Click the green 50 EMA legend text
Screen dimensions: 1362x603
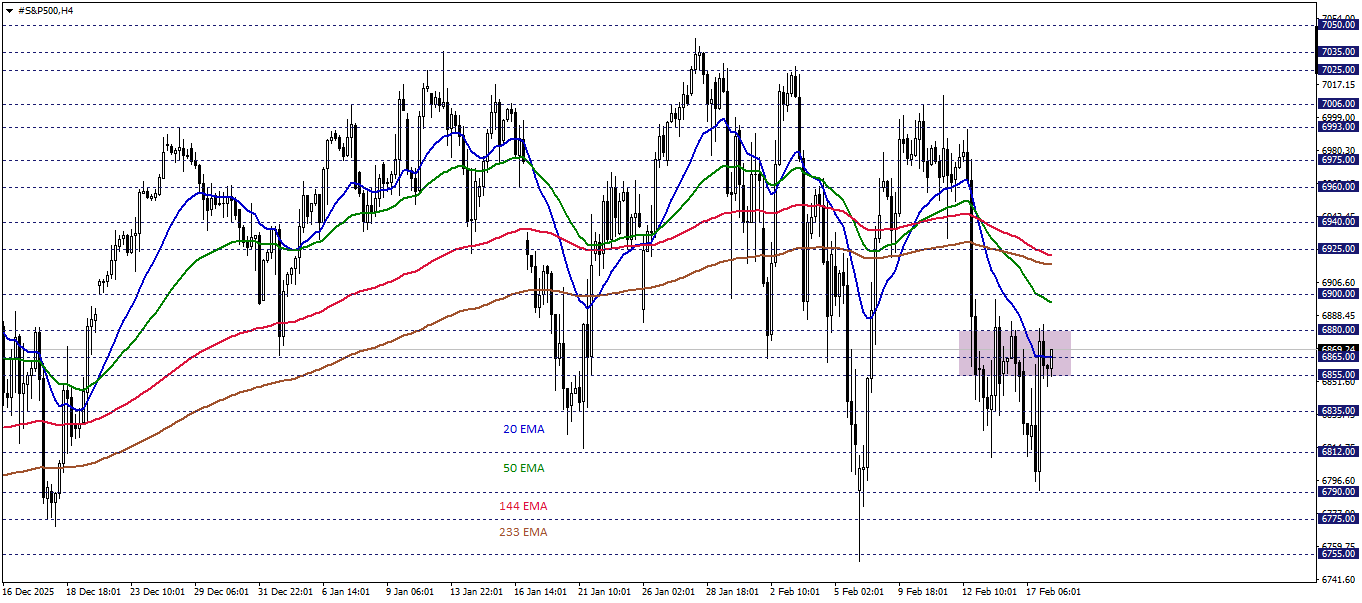[524, 468]
